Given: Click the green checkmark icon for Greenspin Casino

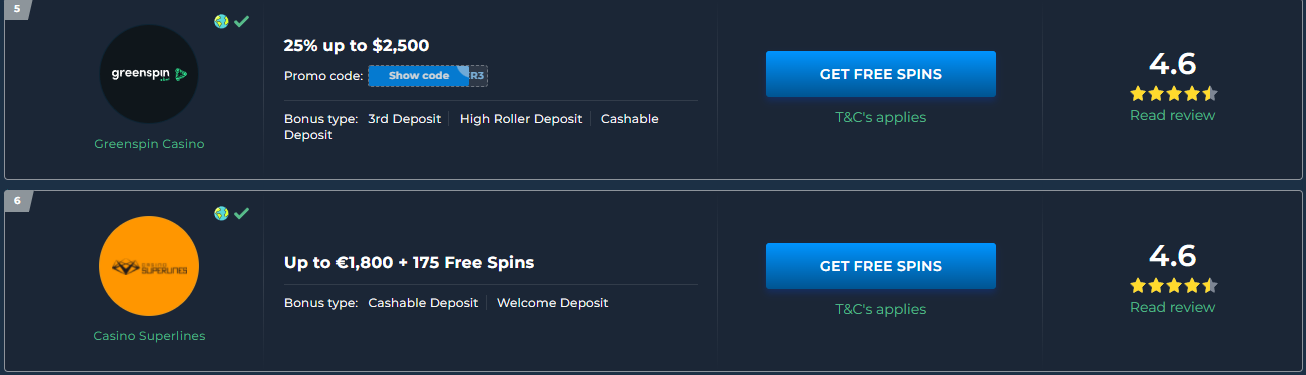Looking at the screenshot, I should pyautogui.click(x=242, y=21).
